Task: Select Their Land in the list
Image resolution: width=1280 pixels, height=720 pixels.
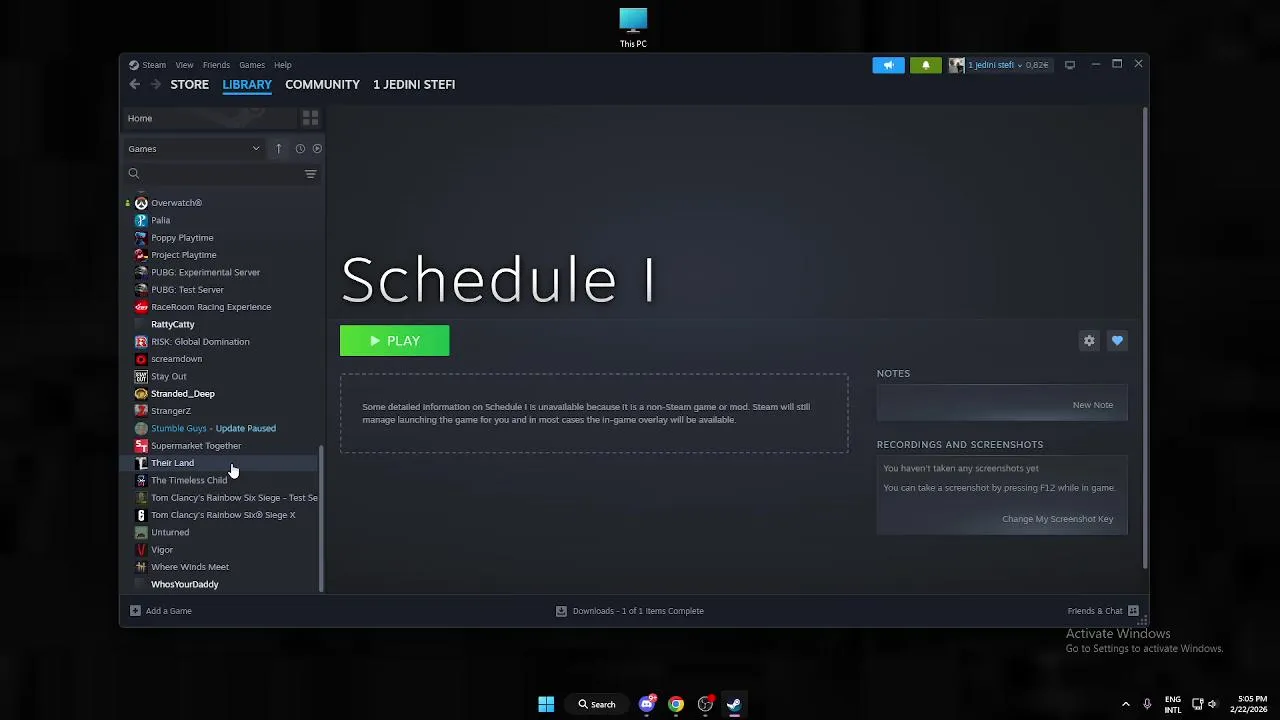Action: [x=172, y=463]
